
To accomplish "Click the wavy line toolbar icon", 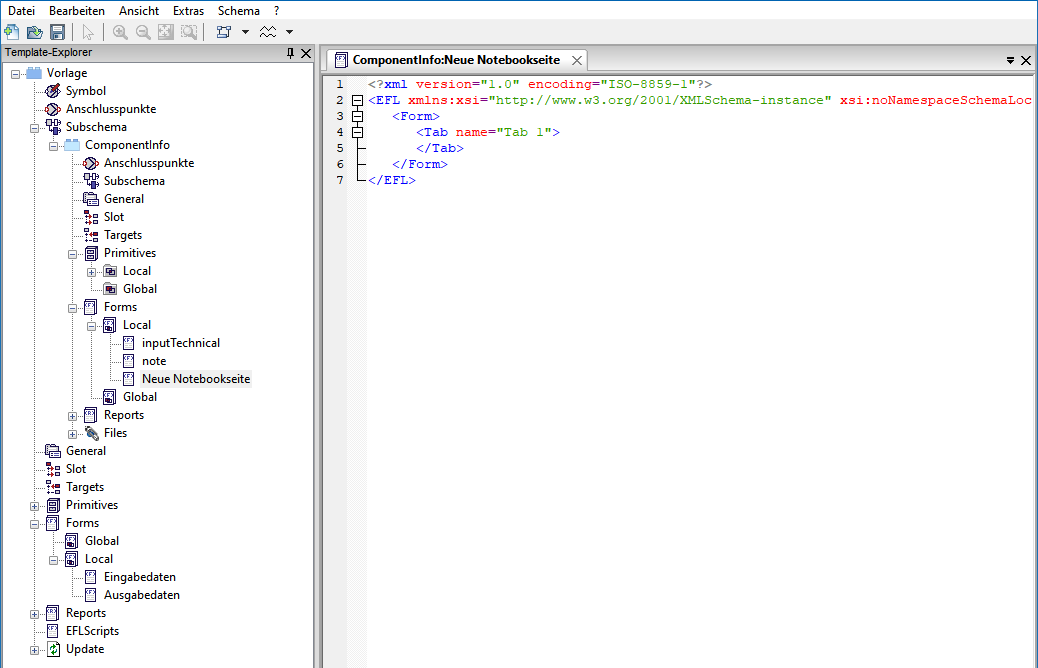I will click(x=267, y=32).
